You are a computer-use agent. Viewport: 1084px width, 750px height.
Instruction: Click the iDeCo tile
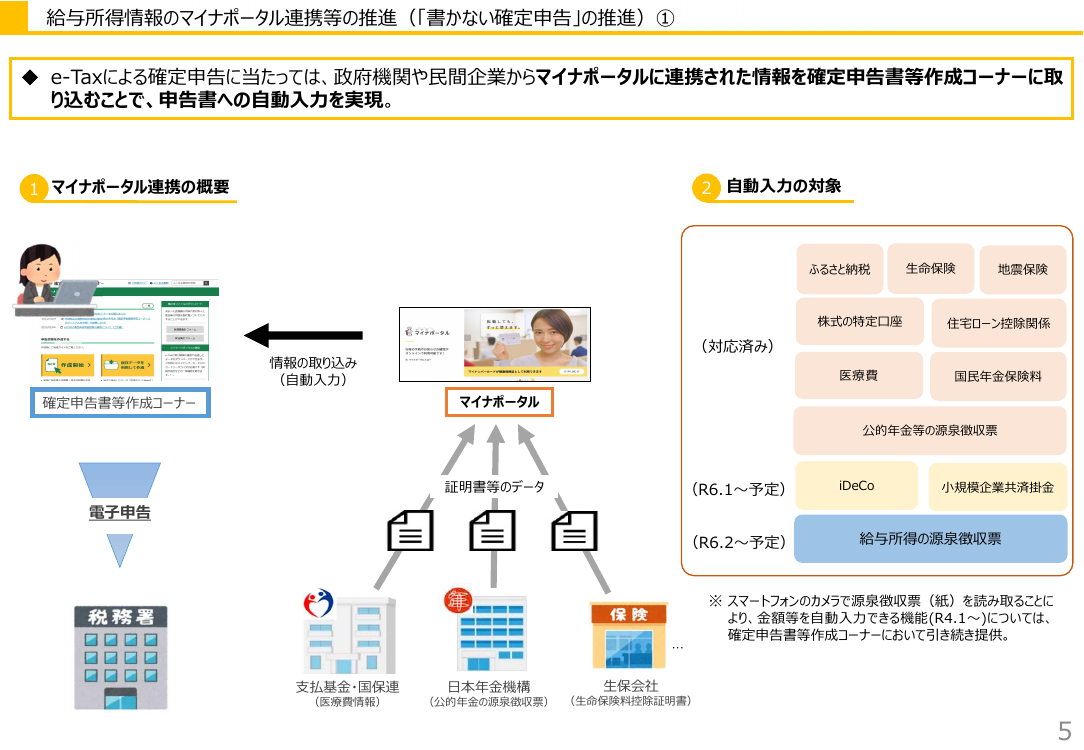coord(857,486)
